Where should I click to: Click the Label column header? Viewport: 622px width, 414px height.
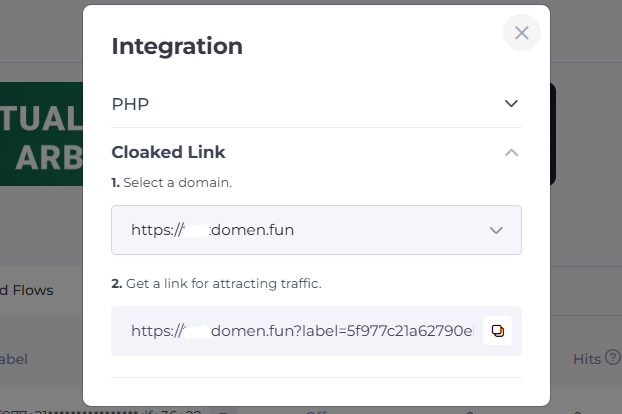point(14,358)
